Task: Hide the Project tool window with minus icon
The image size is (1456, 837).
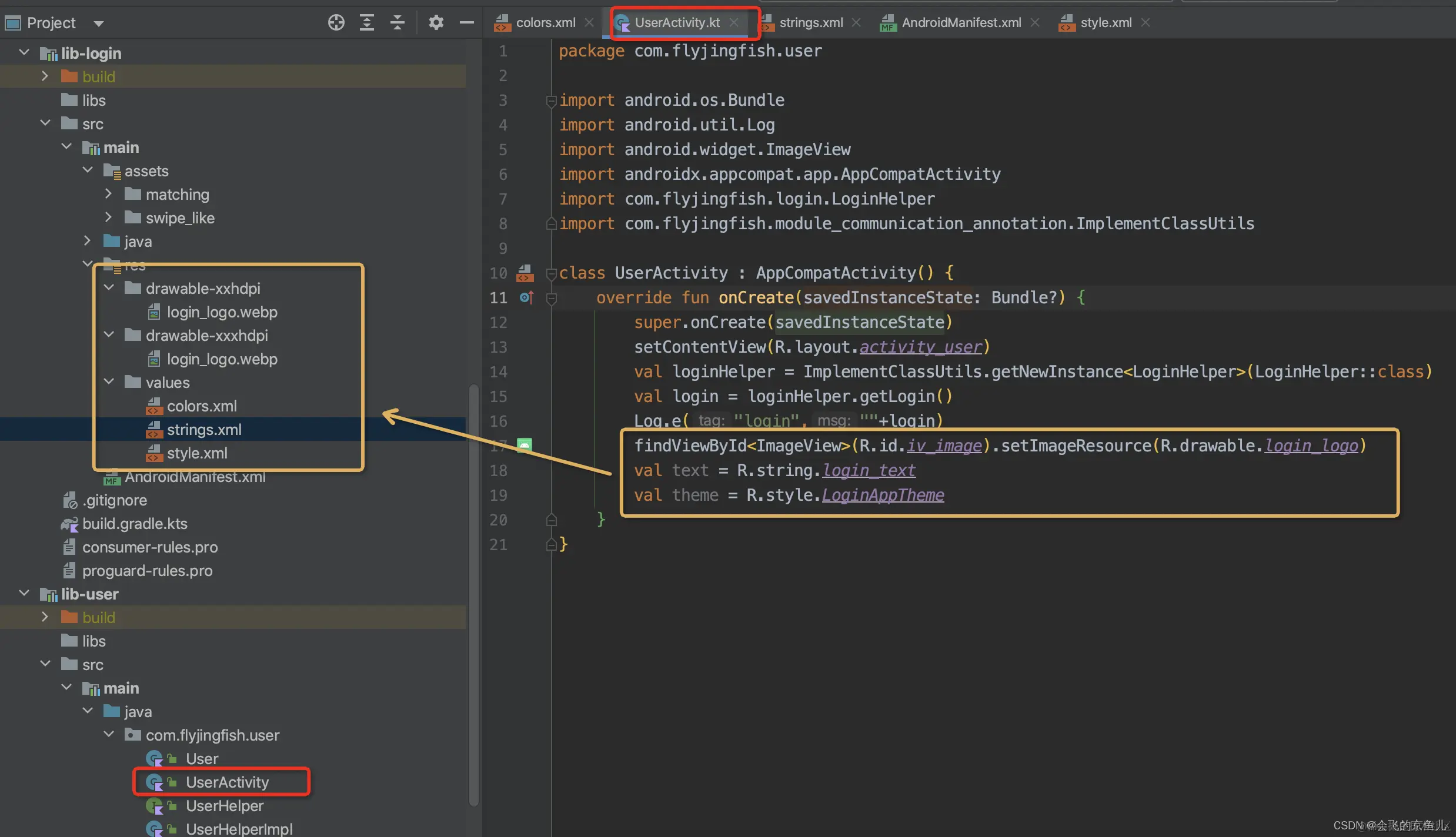Action: (466, 22)
